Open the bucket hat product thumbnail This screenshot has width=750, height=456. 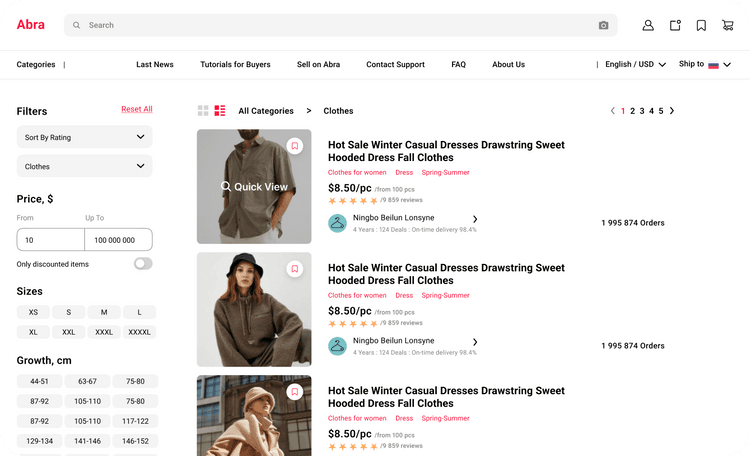[x=254, y=310]
